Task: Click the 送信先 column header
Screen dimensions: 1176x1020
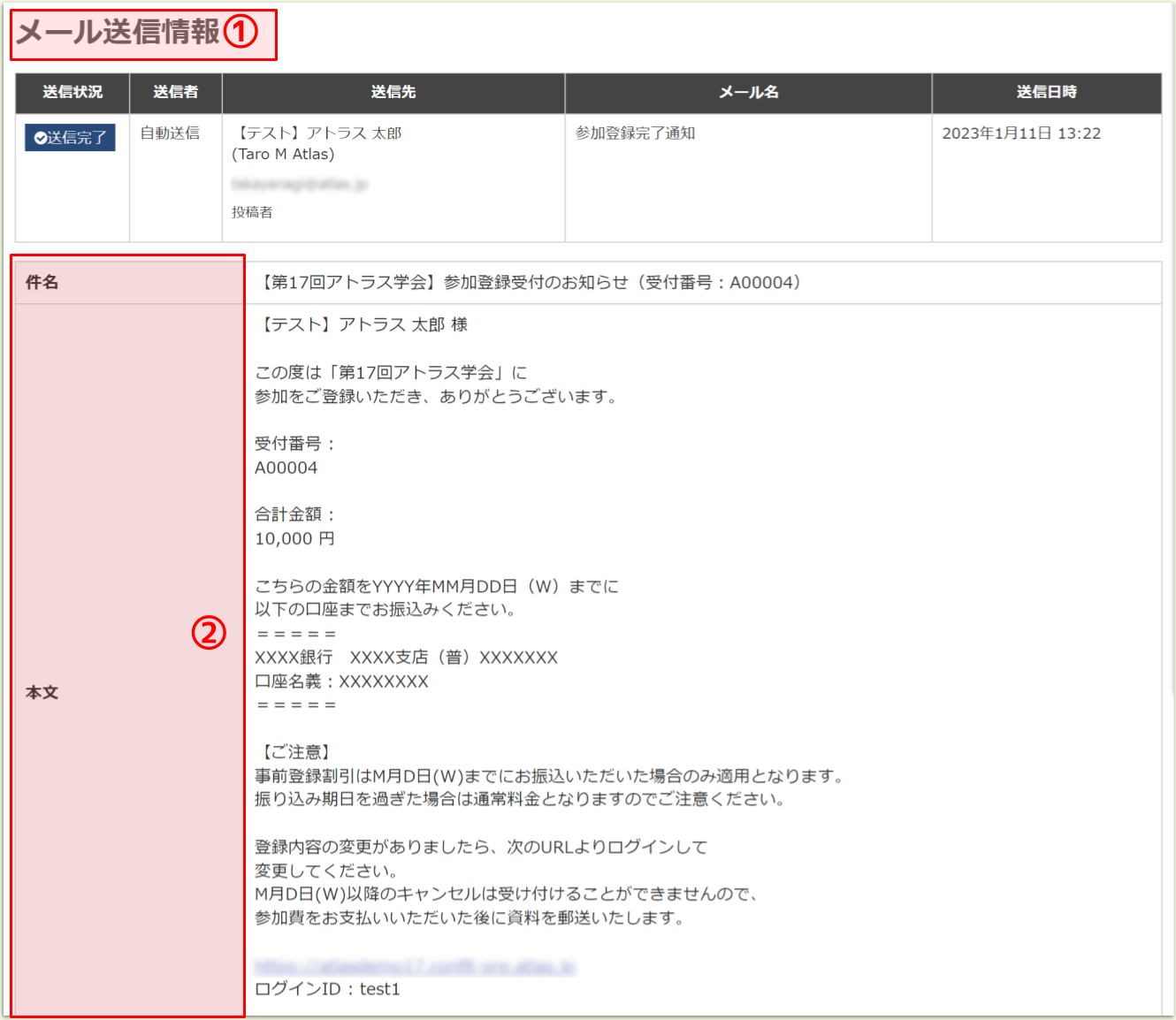Action: 393,93
